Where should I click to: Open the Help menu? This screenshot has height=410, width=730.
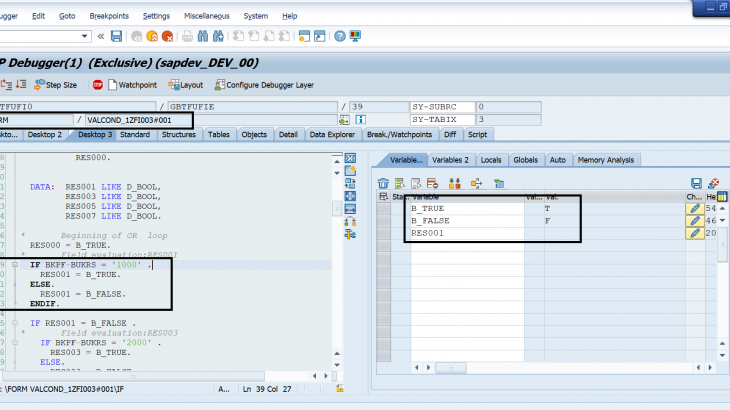click(290, 16)
